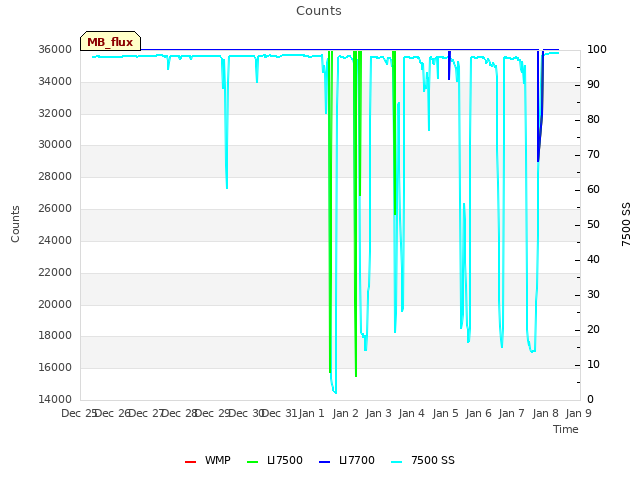
Task: Click the chart title 'Counts'
Action: [x=319, y=11]
